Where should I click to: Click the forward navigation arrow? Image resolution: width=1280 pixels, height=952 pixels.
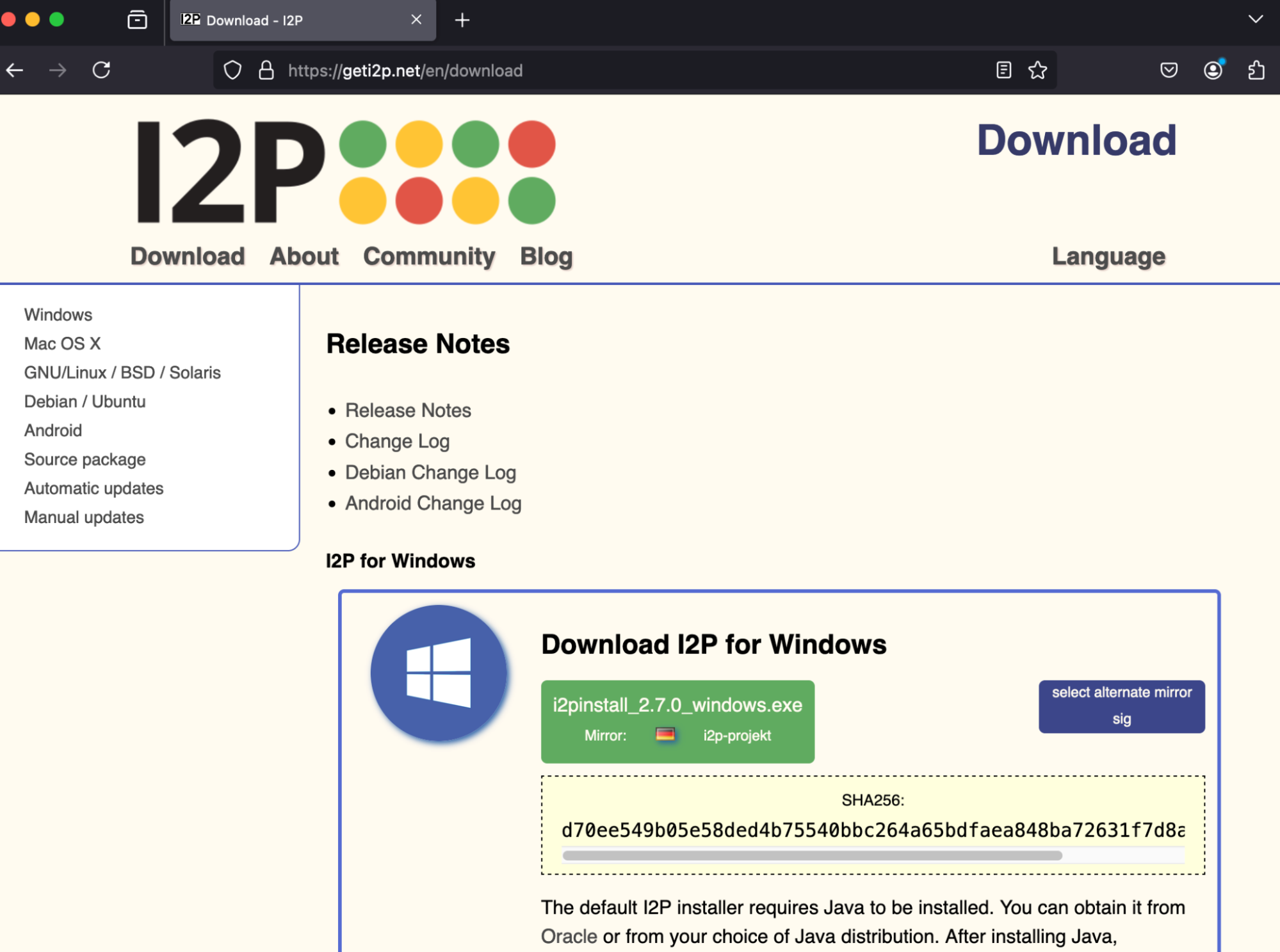tap(58, 70)
